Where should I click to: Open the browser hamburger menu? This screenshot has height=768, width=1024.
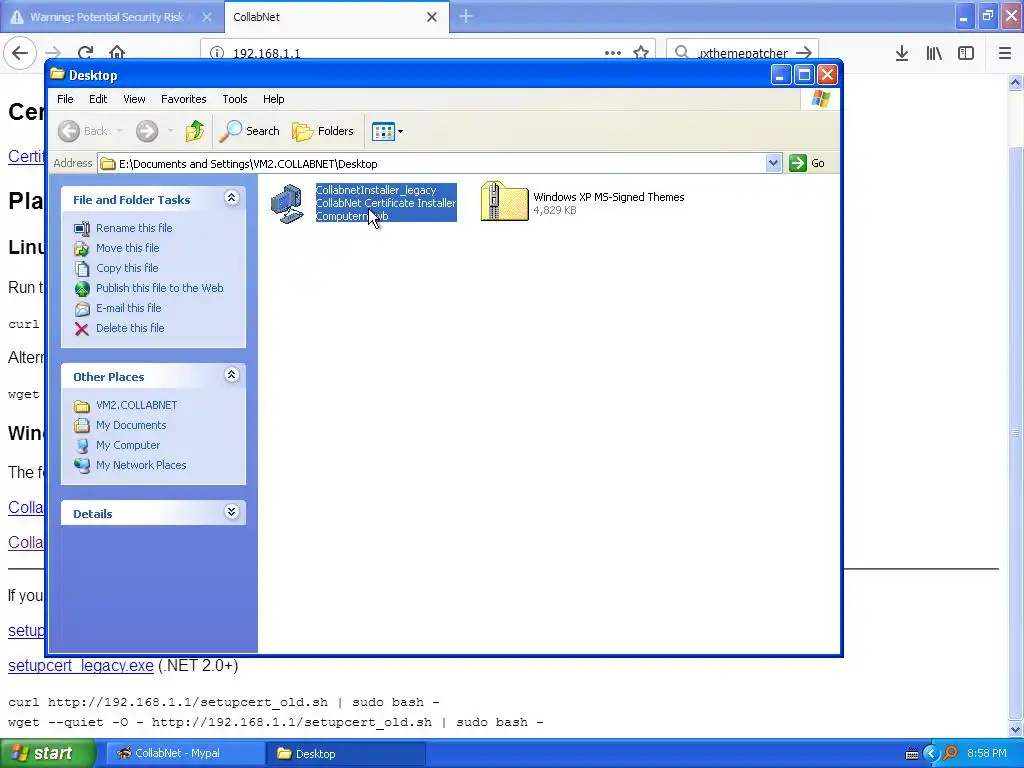[1005, 53]
